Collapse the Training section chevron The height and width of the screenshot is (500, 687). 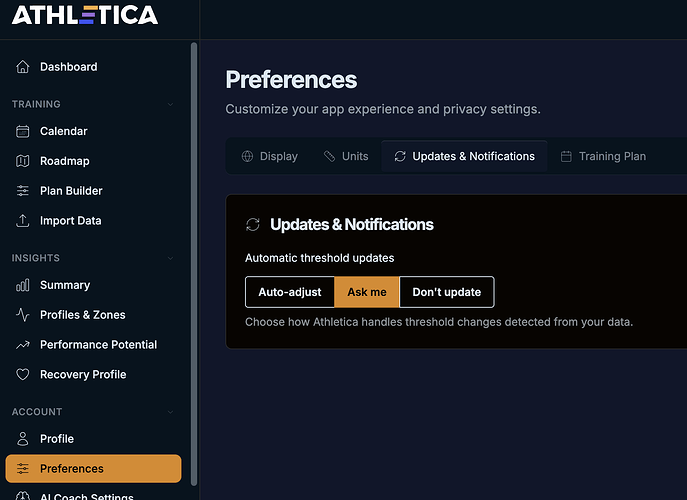171,104
